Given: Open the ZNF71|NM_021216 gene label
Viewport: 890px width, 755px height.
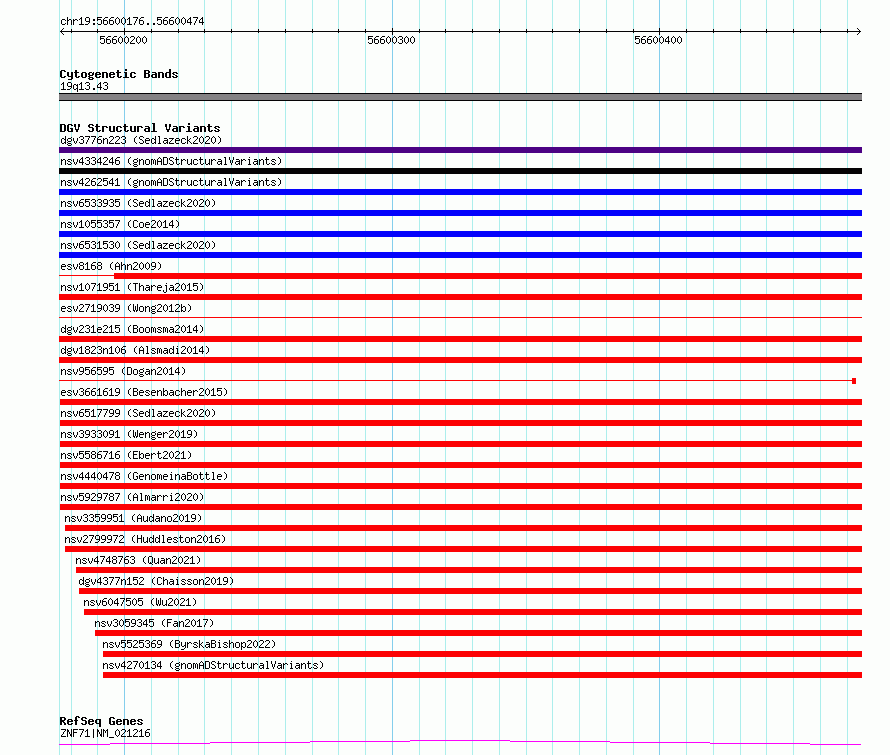Looking at the screenshot, I should tap(105, 733).
